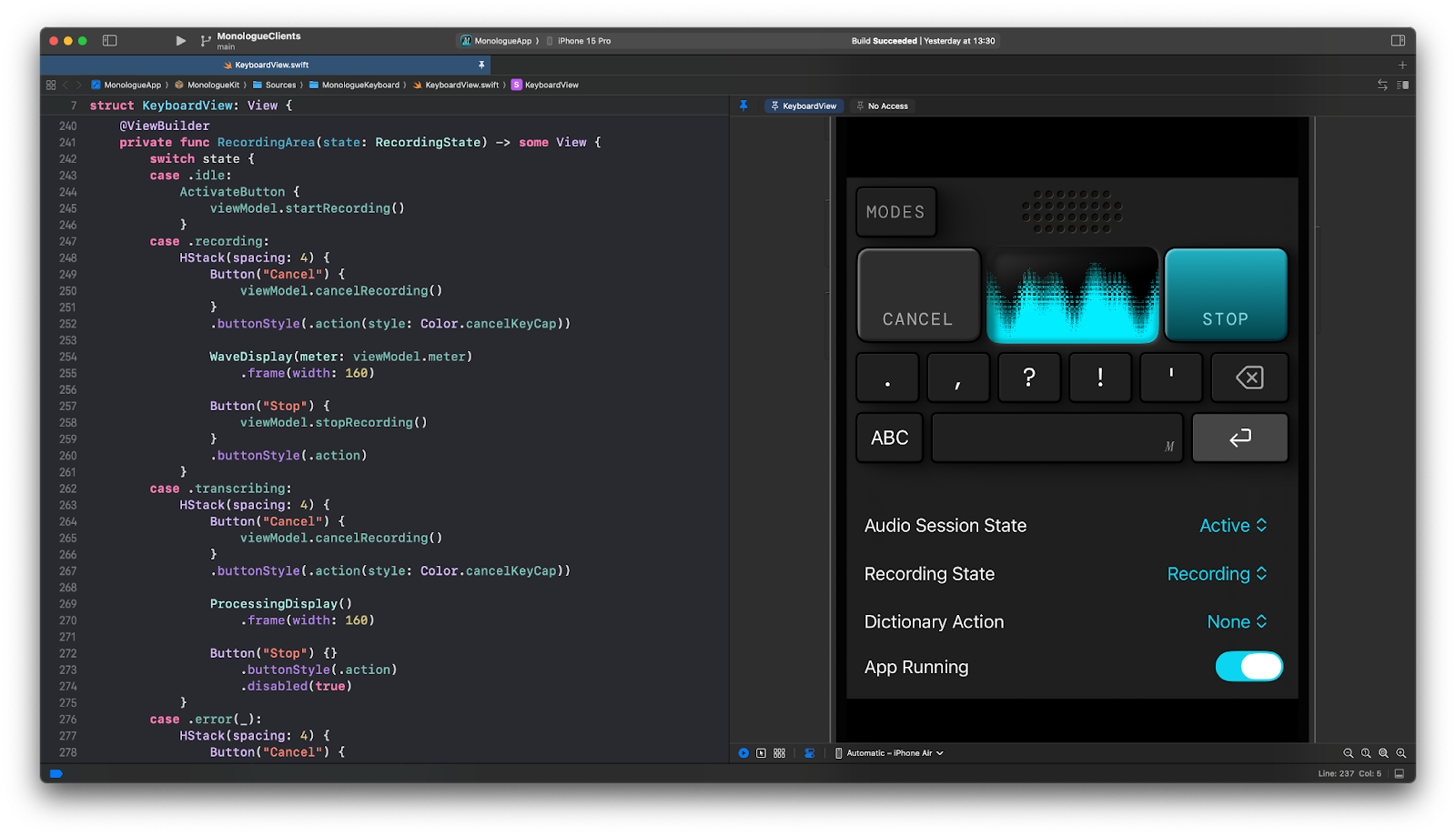Toggle the editor minimap/adjust options button
The image size is (1456, 836).
(x=1402, y=85)
